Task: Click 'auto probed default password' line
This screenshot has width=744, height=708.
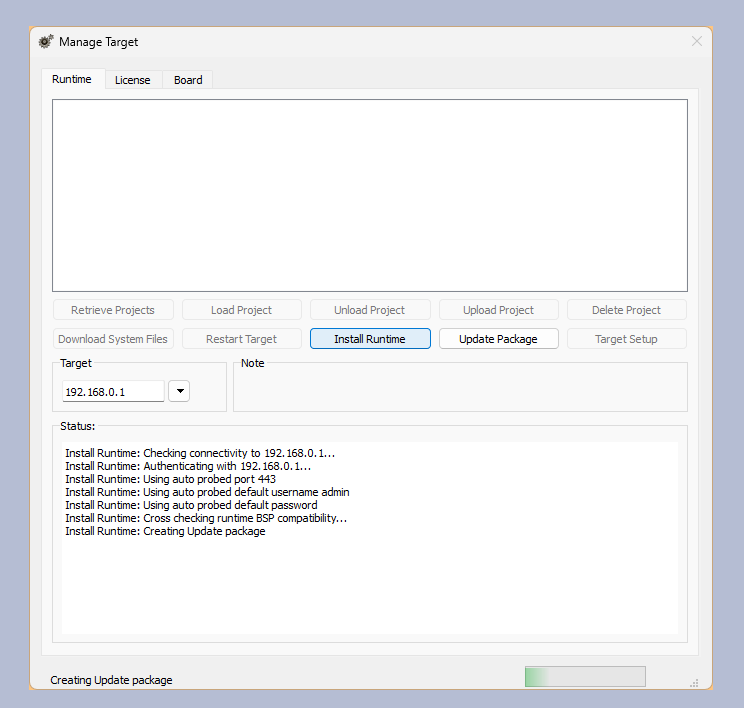Action: pyautogui.click(x=191, y=505)
